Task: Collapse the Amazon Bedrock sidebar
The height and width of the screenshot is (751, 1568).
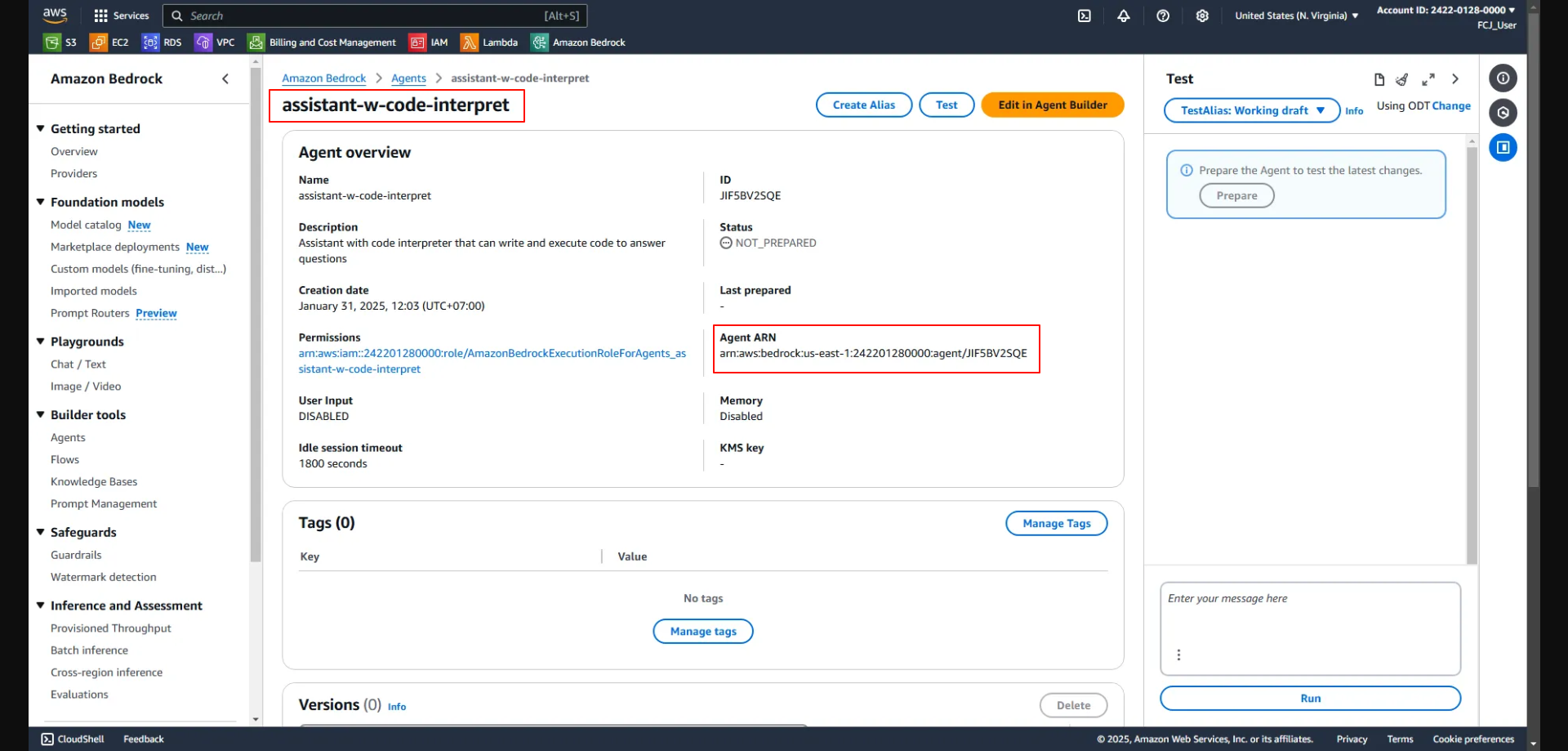Action: click(x=225, y=79)
